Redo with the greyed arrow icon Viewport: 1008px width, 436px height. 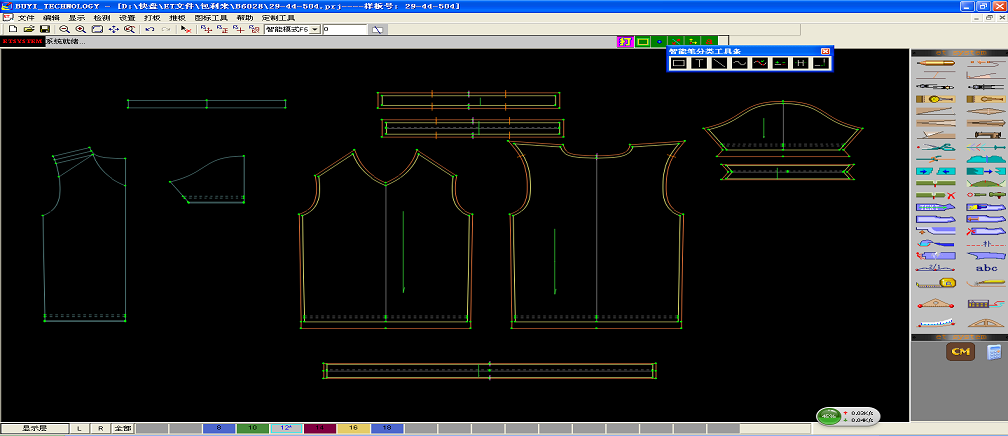click(166, 29)
